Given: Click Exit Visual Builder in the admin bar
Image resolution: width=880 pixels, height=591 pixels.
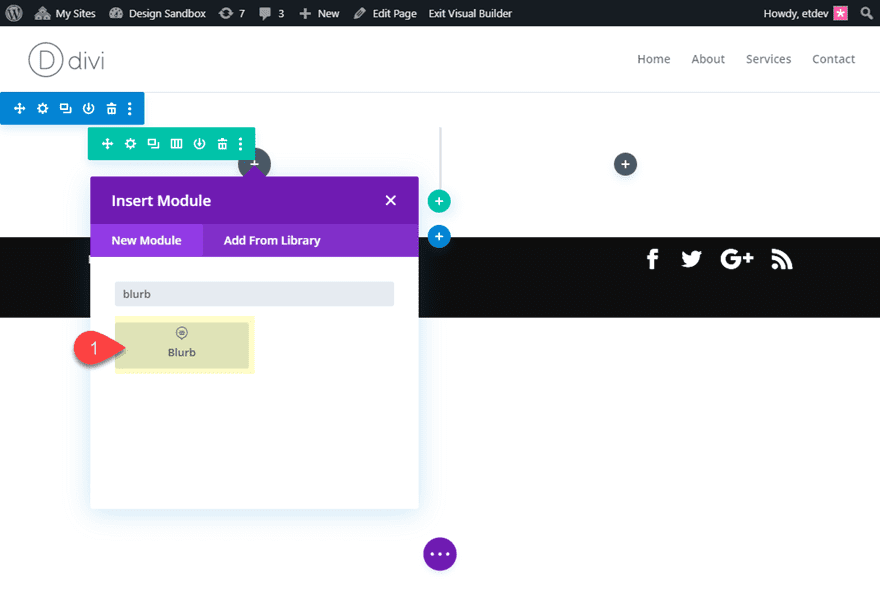Looking at the screenshot, I should point(470,13).
